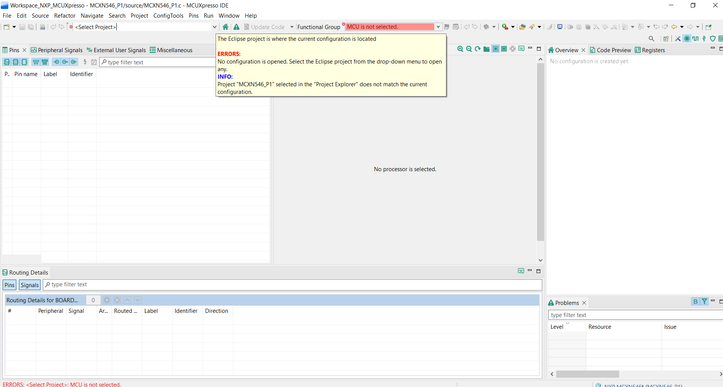Click green folder icon in package toolbar
The image size is (723, 387).
pyautogui.click(x=486, y=49)
